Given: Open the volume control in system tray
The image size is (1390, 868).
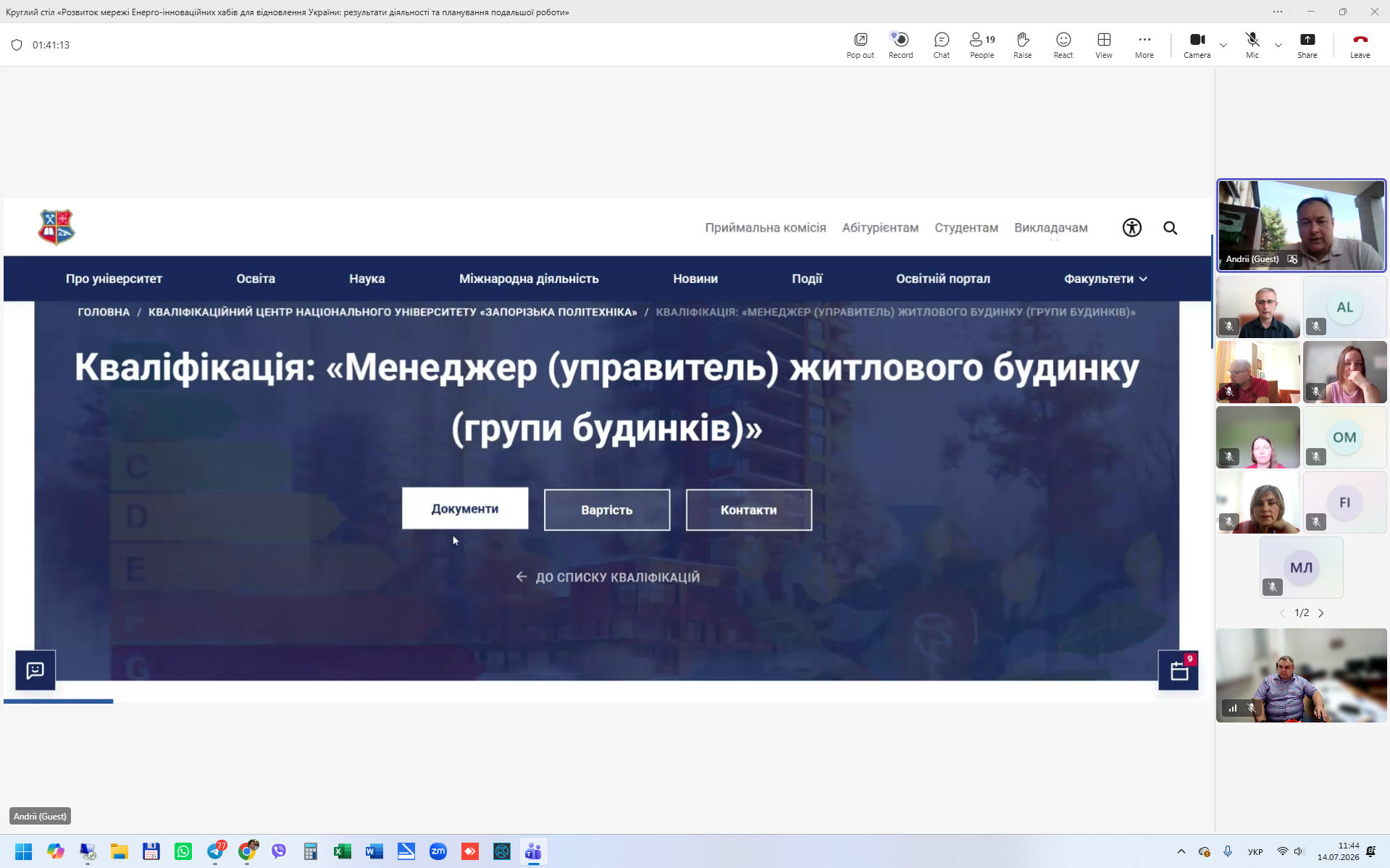Looking at the screenshot, I should (1299, 851).
